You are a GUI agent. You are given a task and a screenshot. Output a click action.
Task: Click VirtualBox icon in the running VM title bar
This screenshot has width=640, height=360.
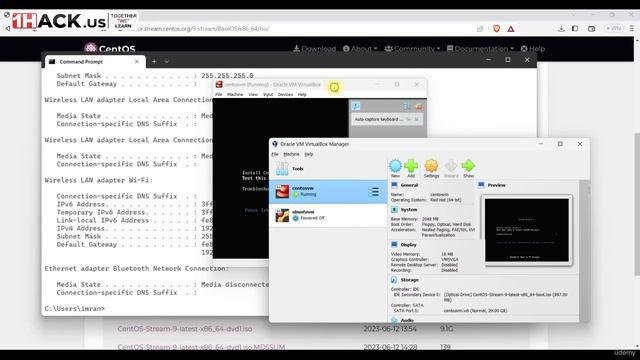tap(219, 84)
